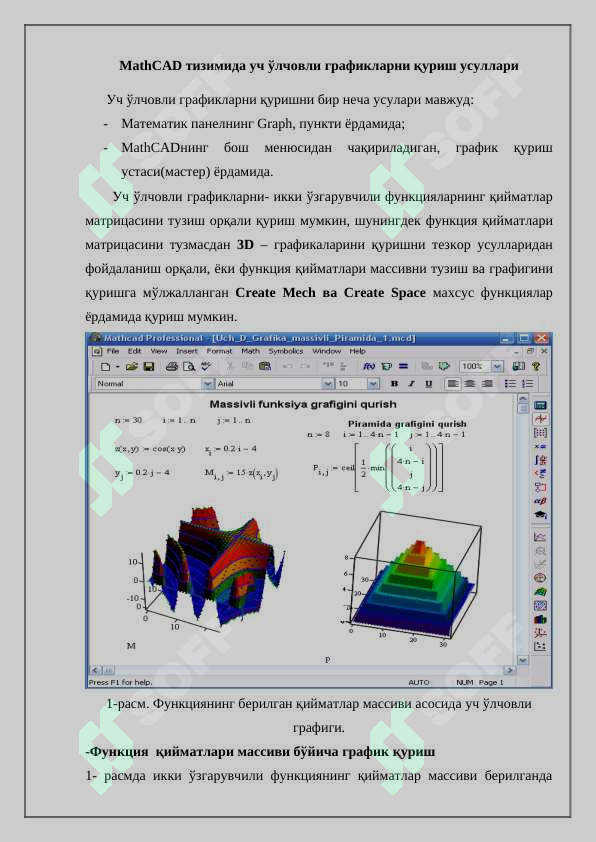Open the arrow next to New document

[117, 366]
